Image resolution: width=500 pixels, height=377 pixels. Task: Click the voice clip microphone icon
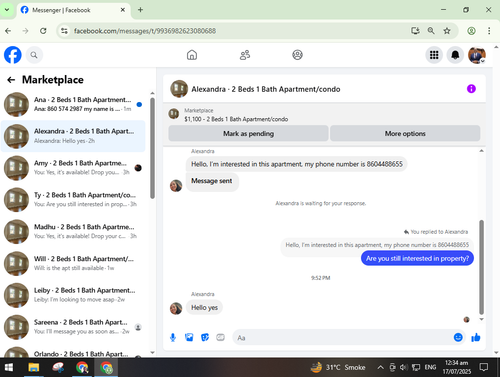click(173, 338)
